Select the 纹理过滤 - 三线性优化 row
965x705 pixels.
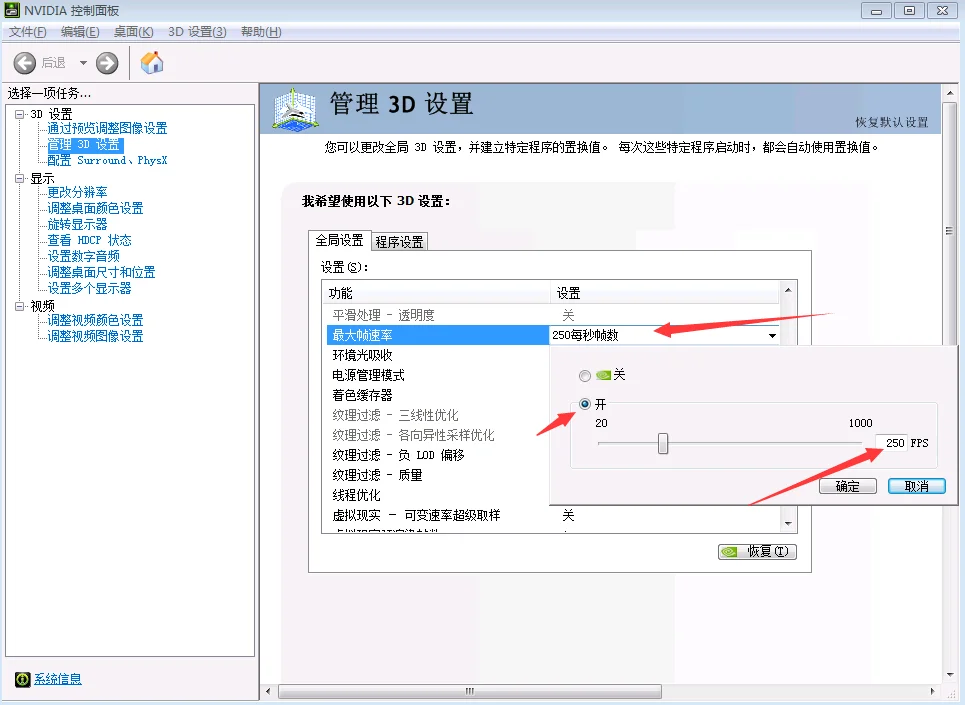(x=437, y=415)
